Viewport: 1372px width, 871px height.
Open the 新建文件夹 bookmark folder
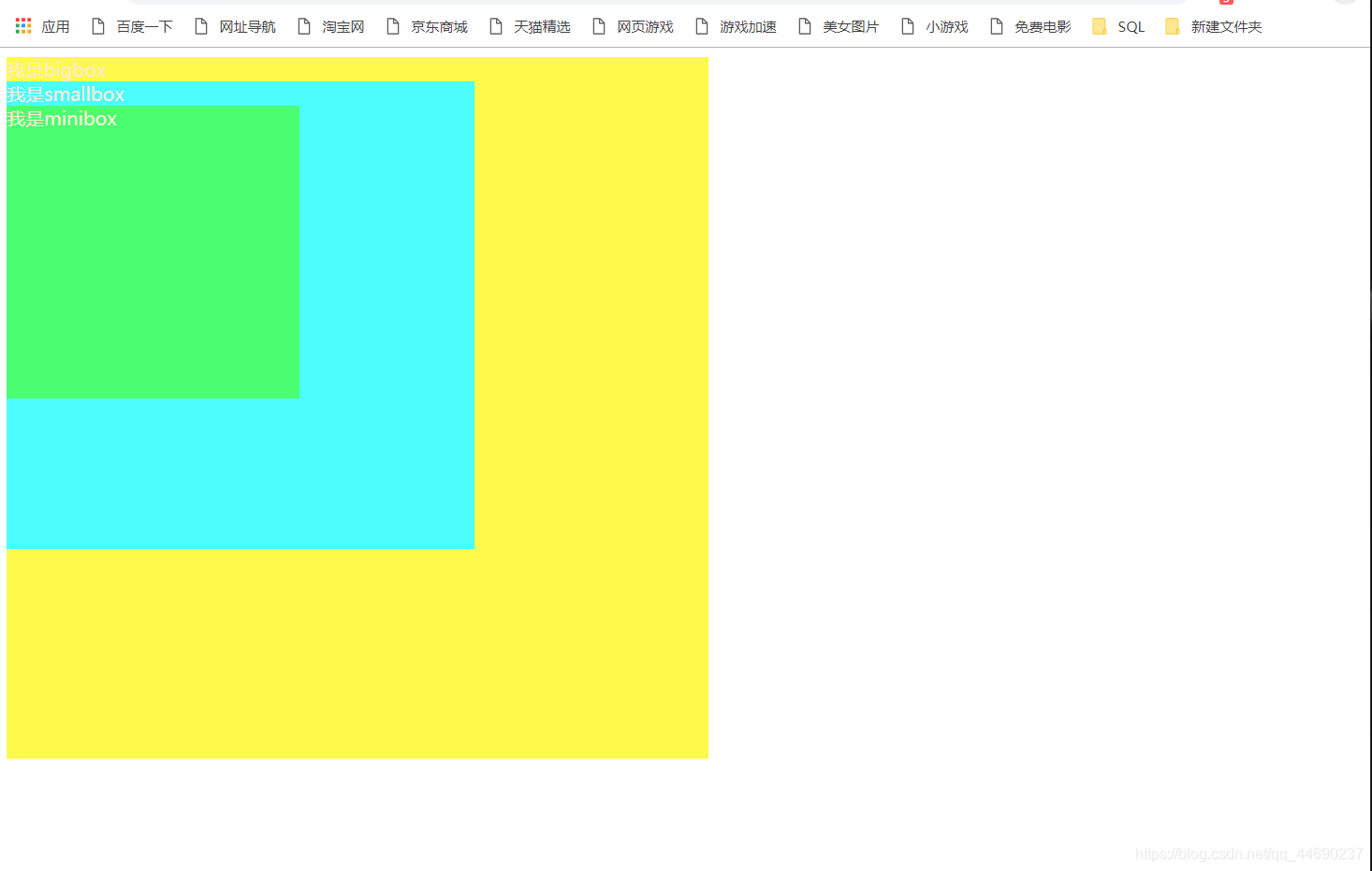coord(1214,26)
